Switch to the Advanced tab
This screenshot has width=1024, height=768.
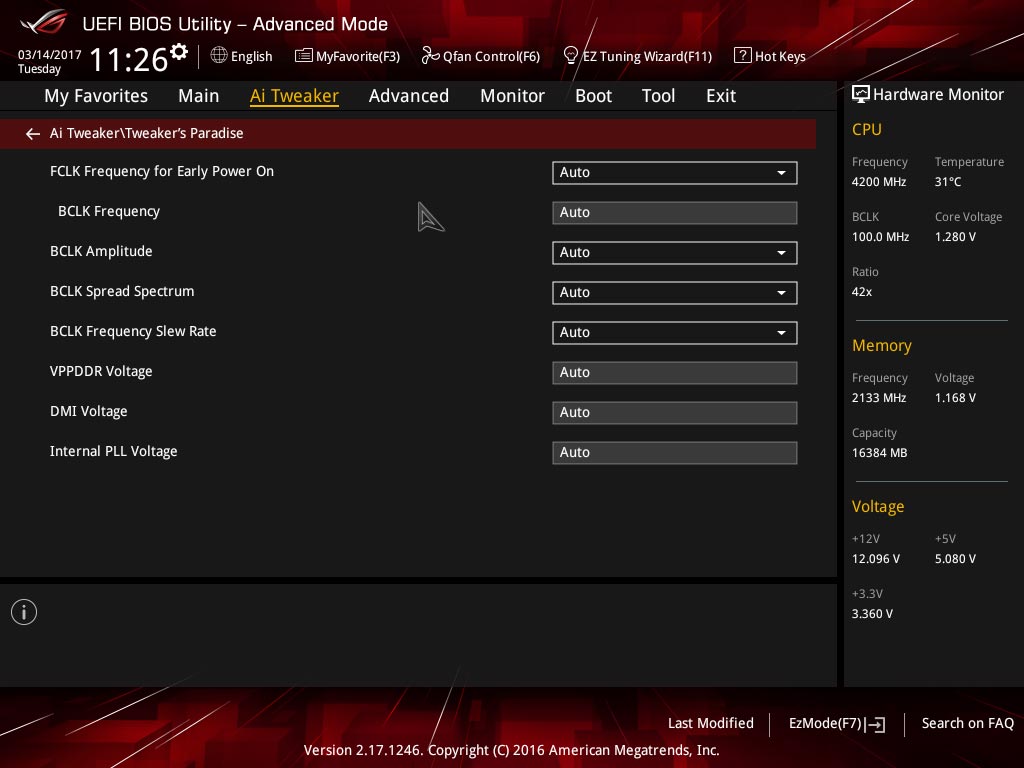[409, 96]
